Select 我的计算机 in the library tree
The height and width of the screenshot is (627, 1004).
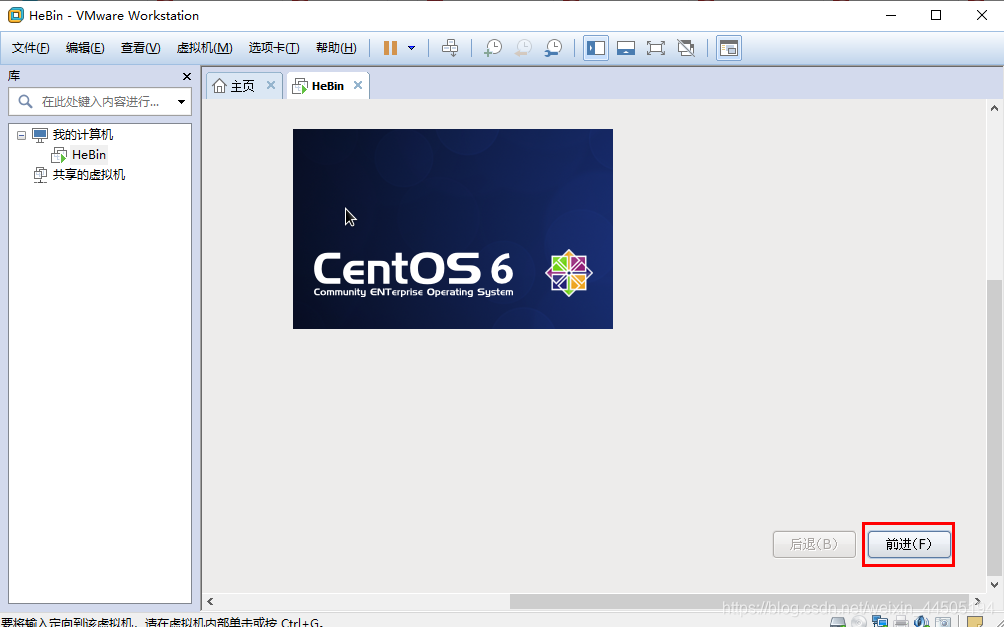pyautogui.click(x=83, y=135)
